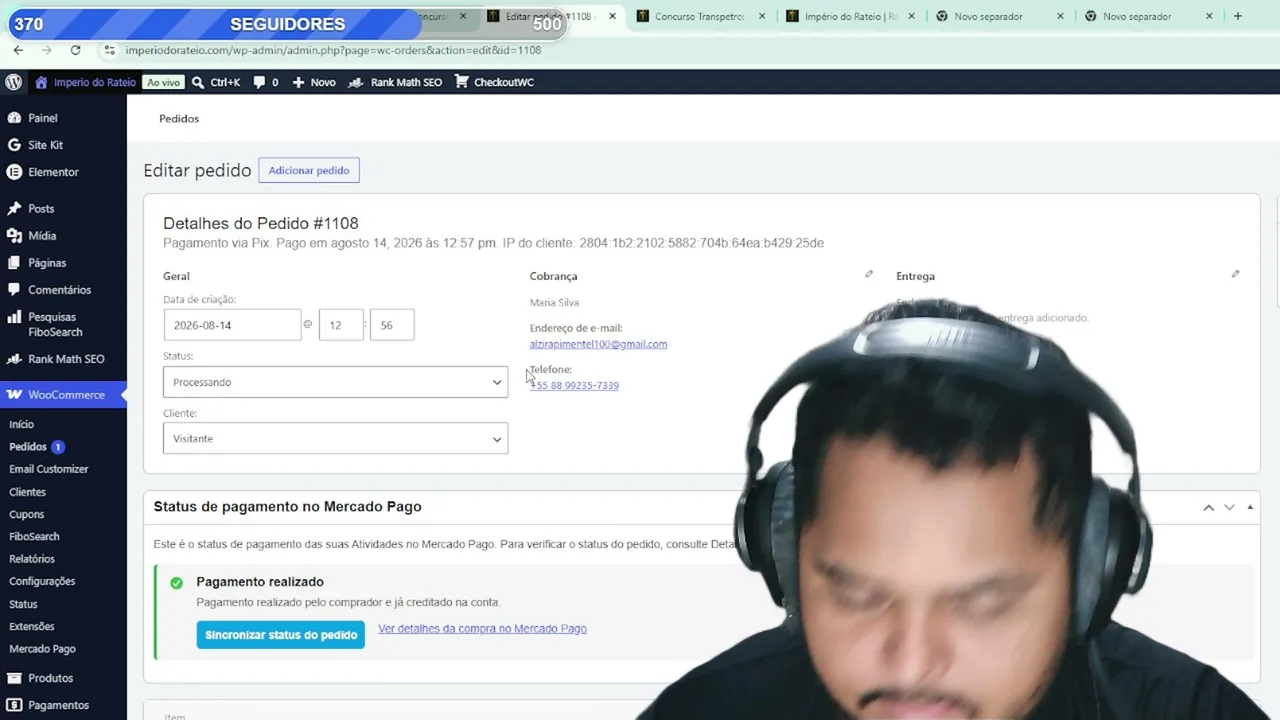The width and height of the screenshot is (1280, 720).
Task: Click the creation date field 2026-08-14
Action: coord(232,325)
